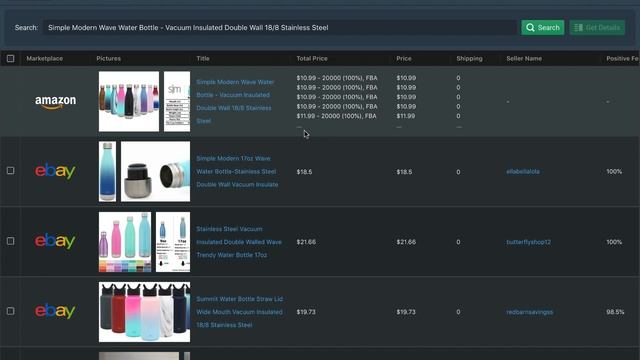Viewport: 640px width, 360px height.
Task: Open seller butterflyshop12 profile link
Action: pos(529,242)
